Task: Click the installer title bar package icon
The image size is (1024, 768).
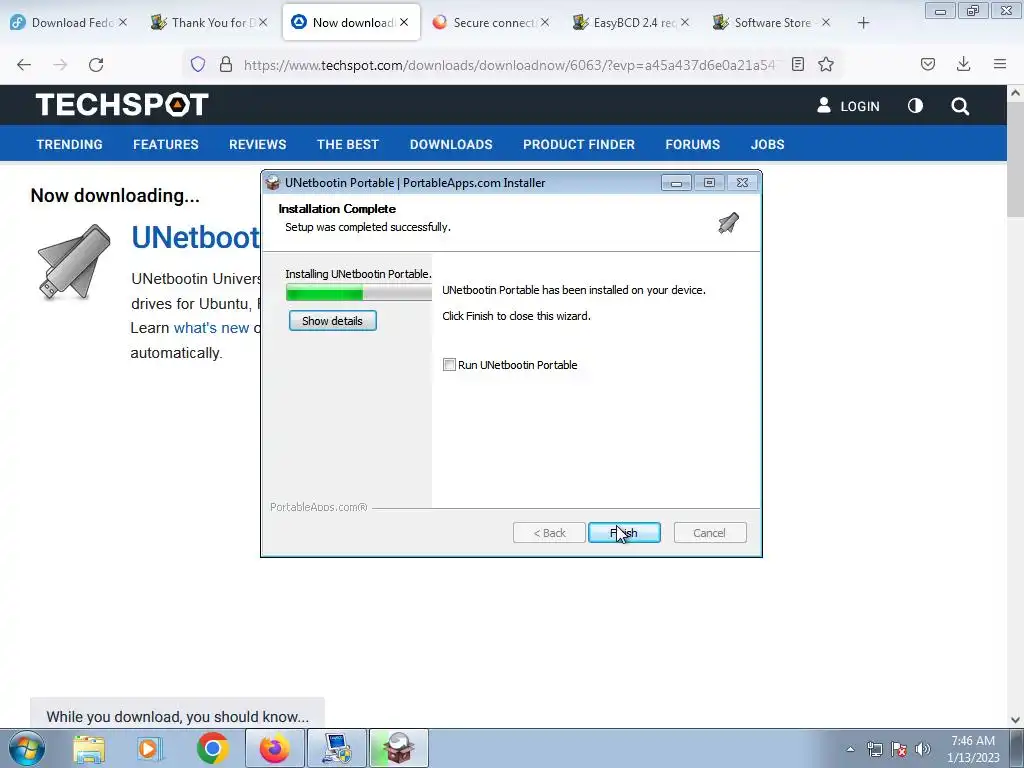Action: (273, 183)
